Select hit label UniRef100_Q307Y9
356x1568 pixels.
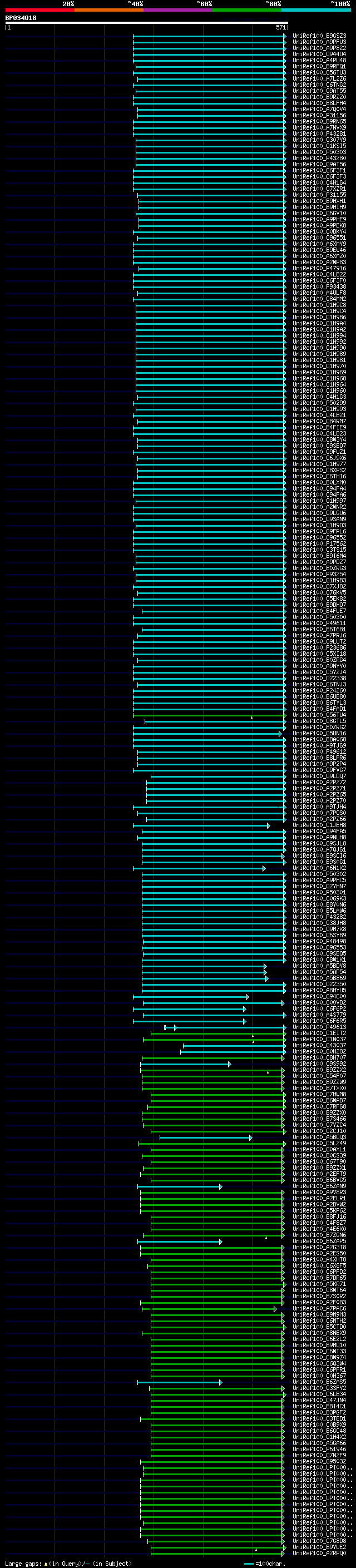coord(319,140)
